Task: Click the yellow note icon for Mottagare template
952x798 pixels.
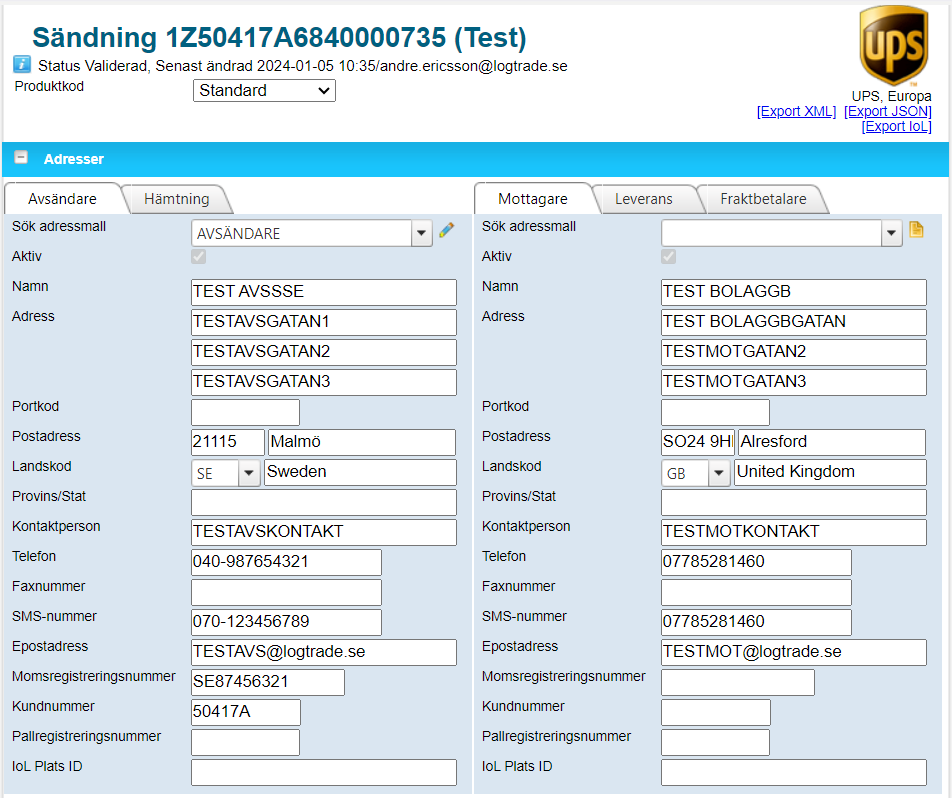Action: pos(917,231)
